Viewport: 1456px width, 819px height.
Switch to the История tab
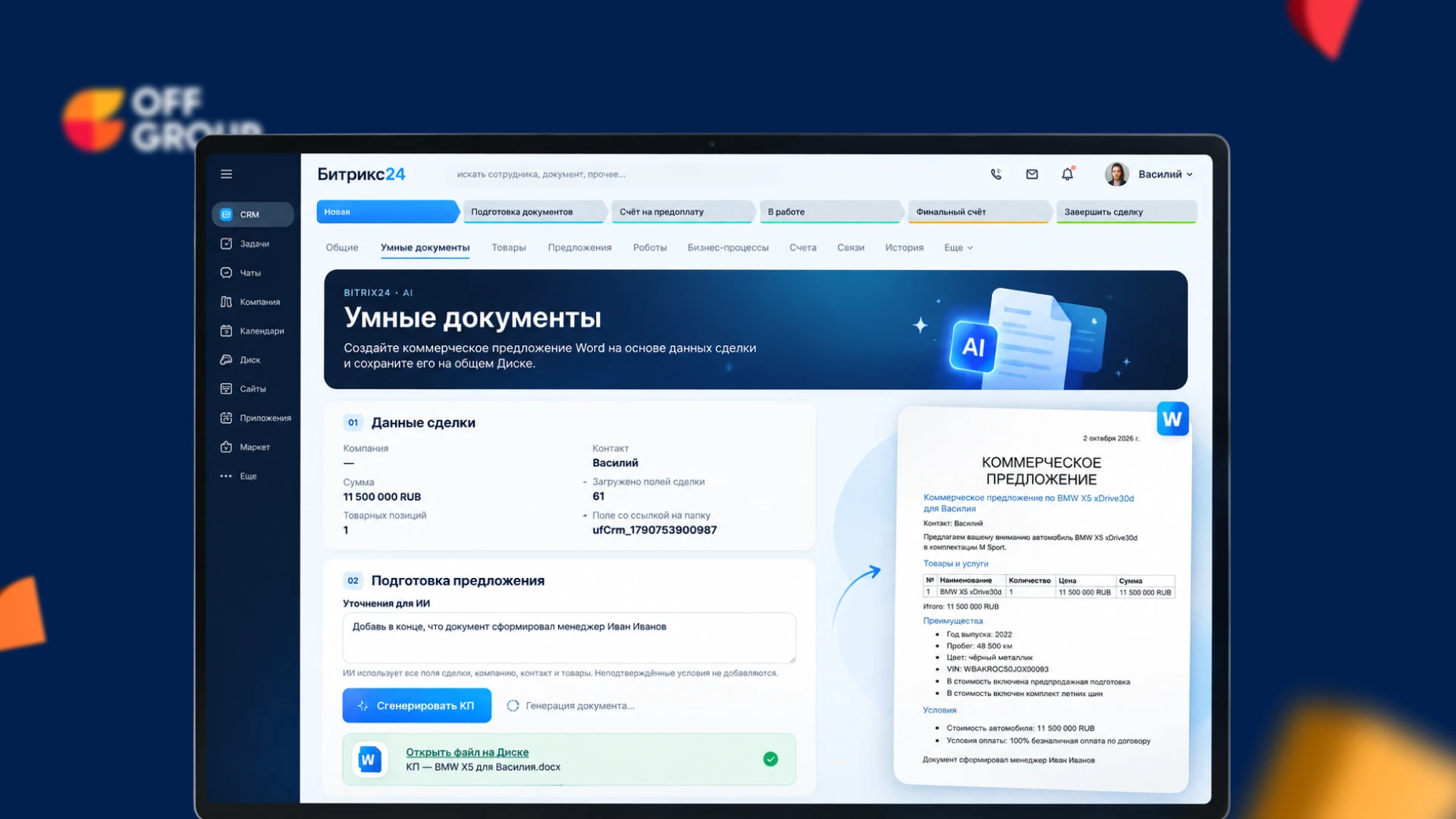(x=904, y=248)
